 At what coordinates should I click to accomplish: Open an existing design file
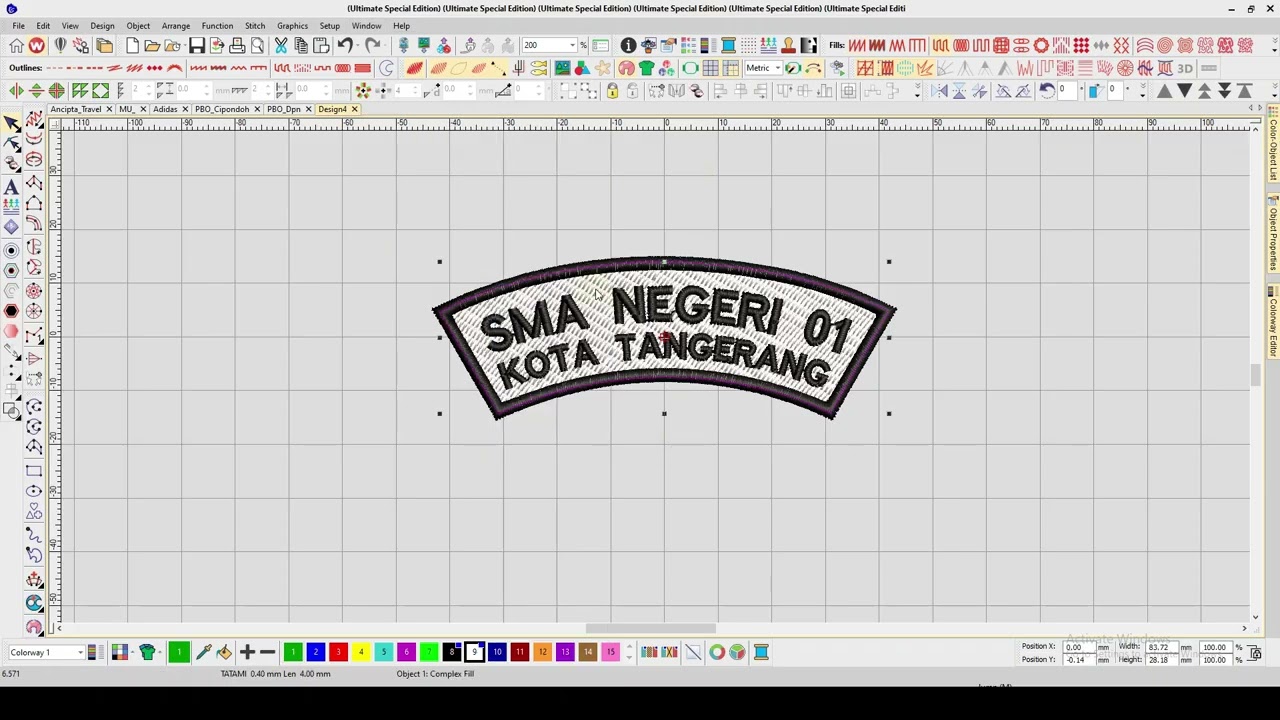point(152,46)
